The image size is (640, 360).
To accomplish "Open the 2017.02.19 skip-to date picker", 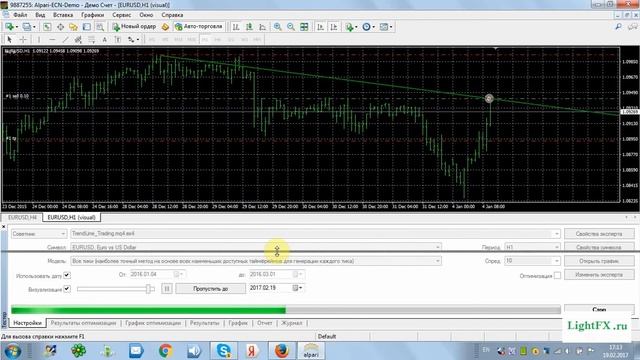I will coord(298,288).
